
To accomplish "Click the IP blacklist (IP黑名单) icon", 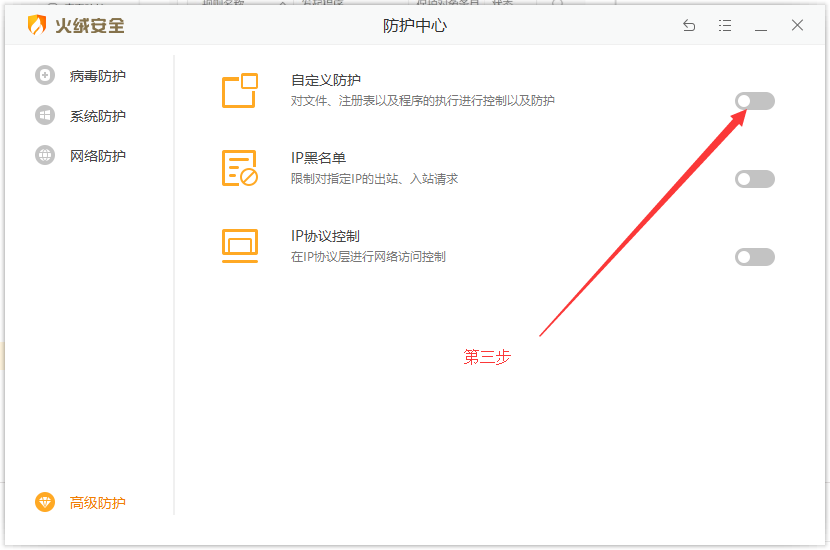I will pos(240,168).
